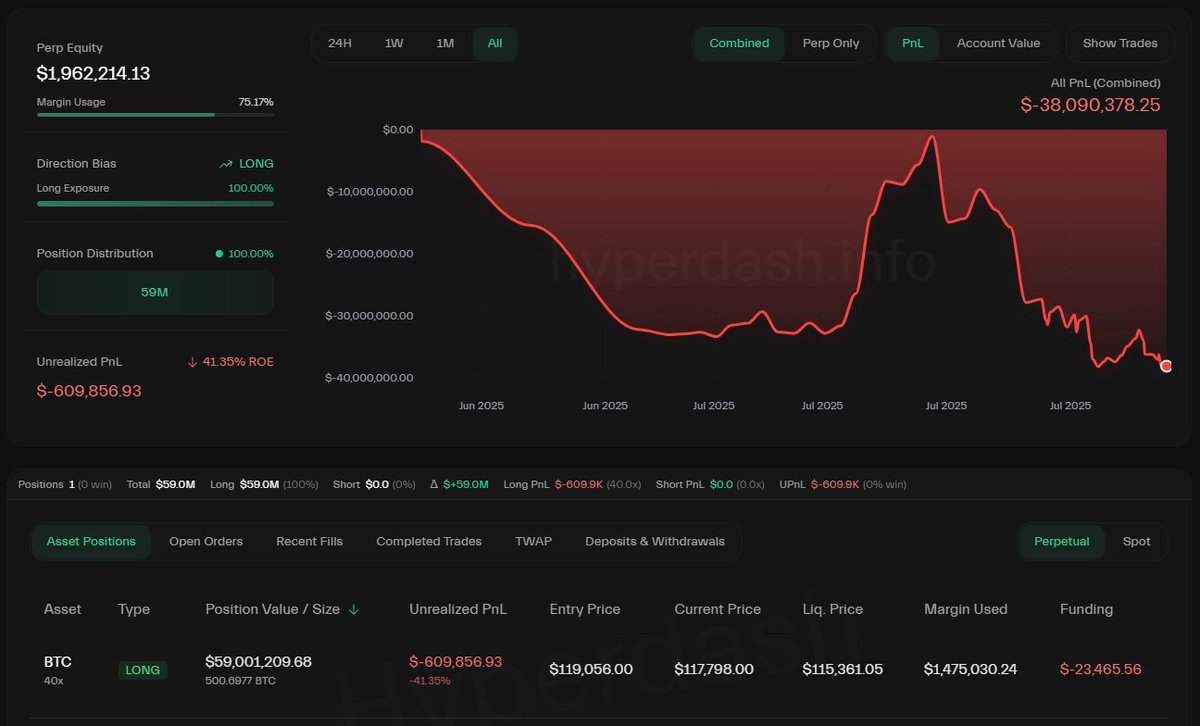Click the UPnL $-609.9K summary stat

tap(843, 484)
